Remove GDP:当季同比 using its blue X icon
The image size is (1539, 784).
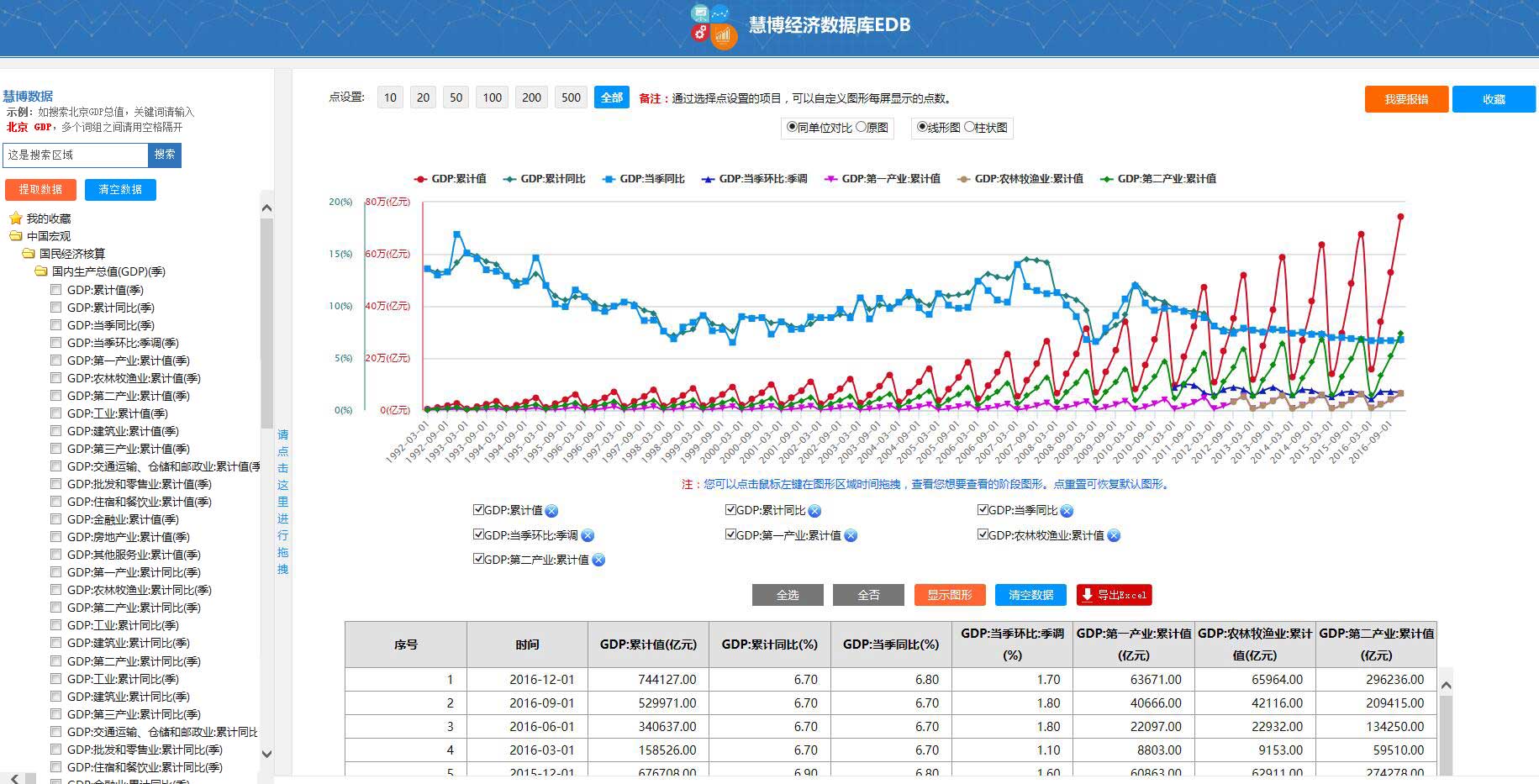pyautogui.click(x=1067, y=511)
